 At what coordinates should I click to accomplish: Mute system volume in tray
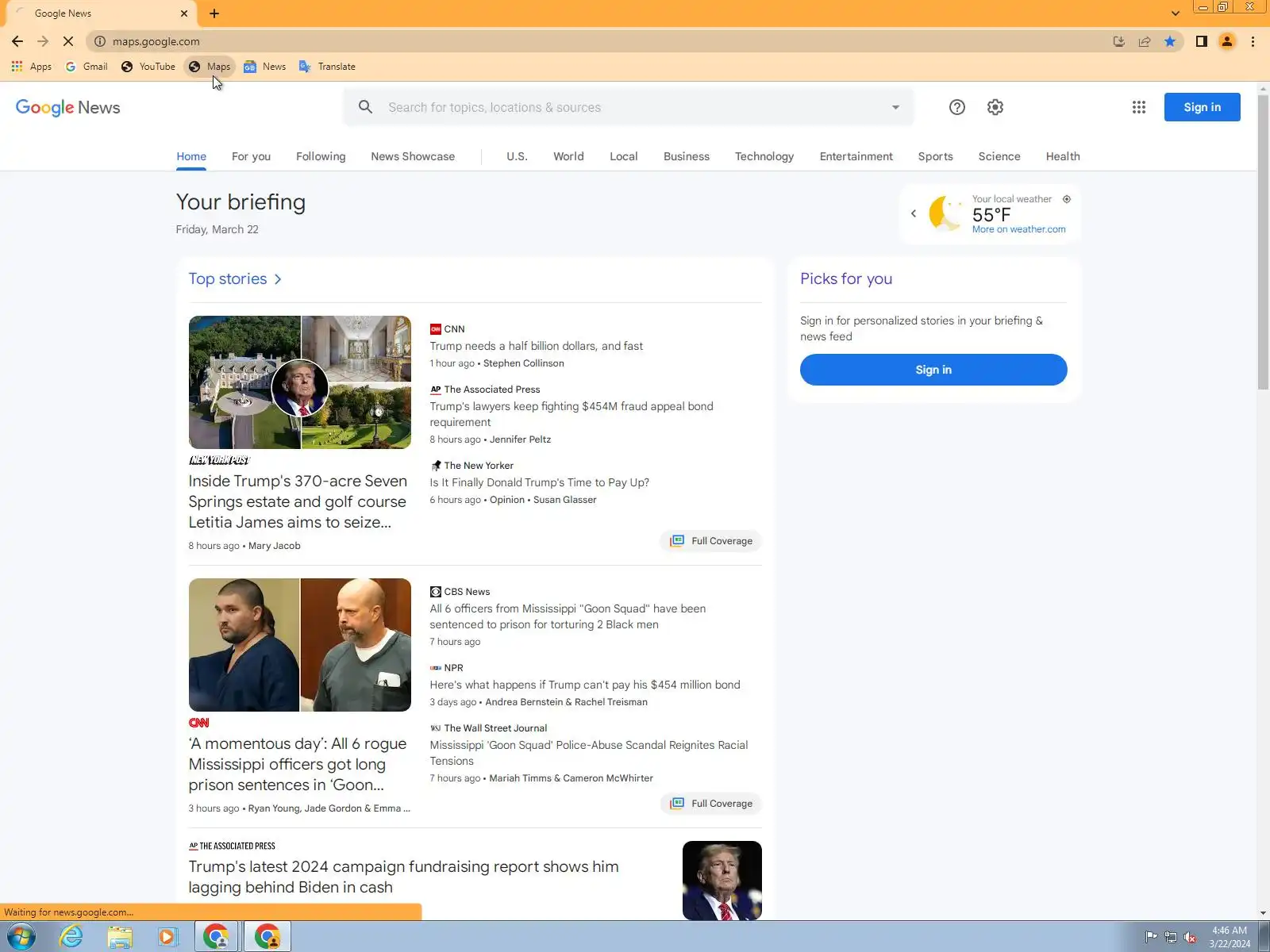click(1190, 938)
